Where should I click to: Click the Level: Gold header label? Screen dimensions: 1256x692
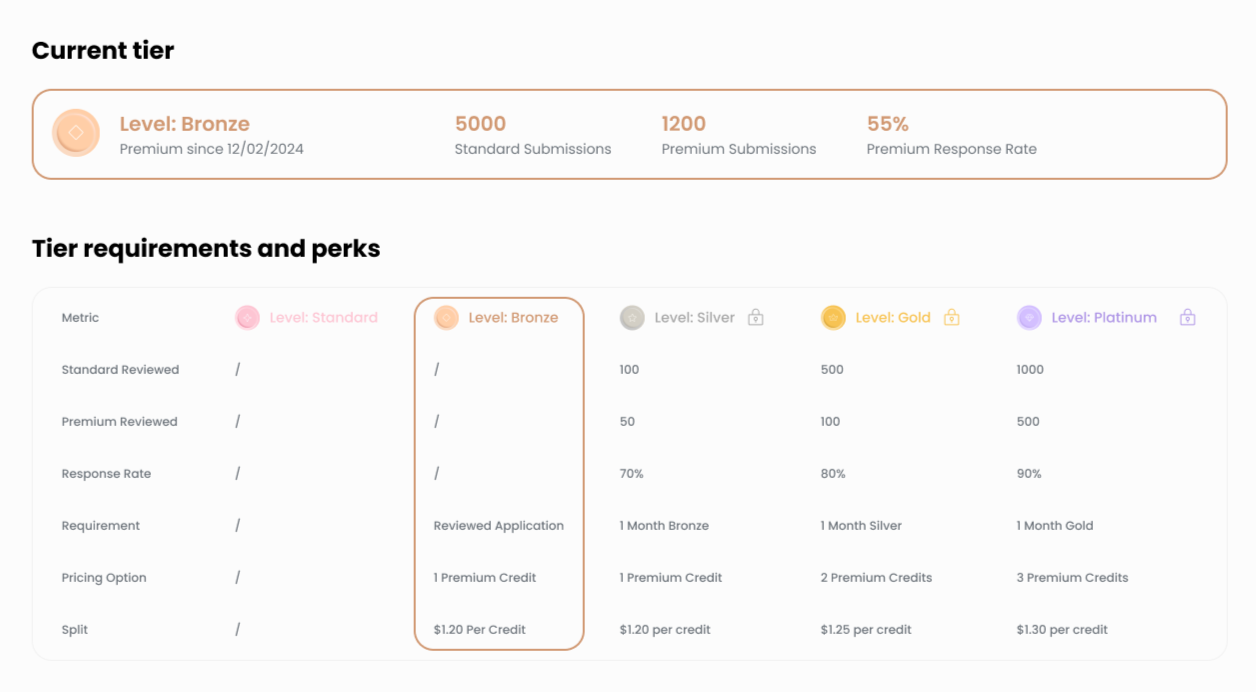[x=892, y=318]
